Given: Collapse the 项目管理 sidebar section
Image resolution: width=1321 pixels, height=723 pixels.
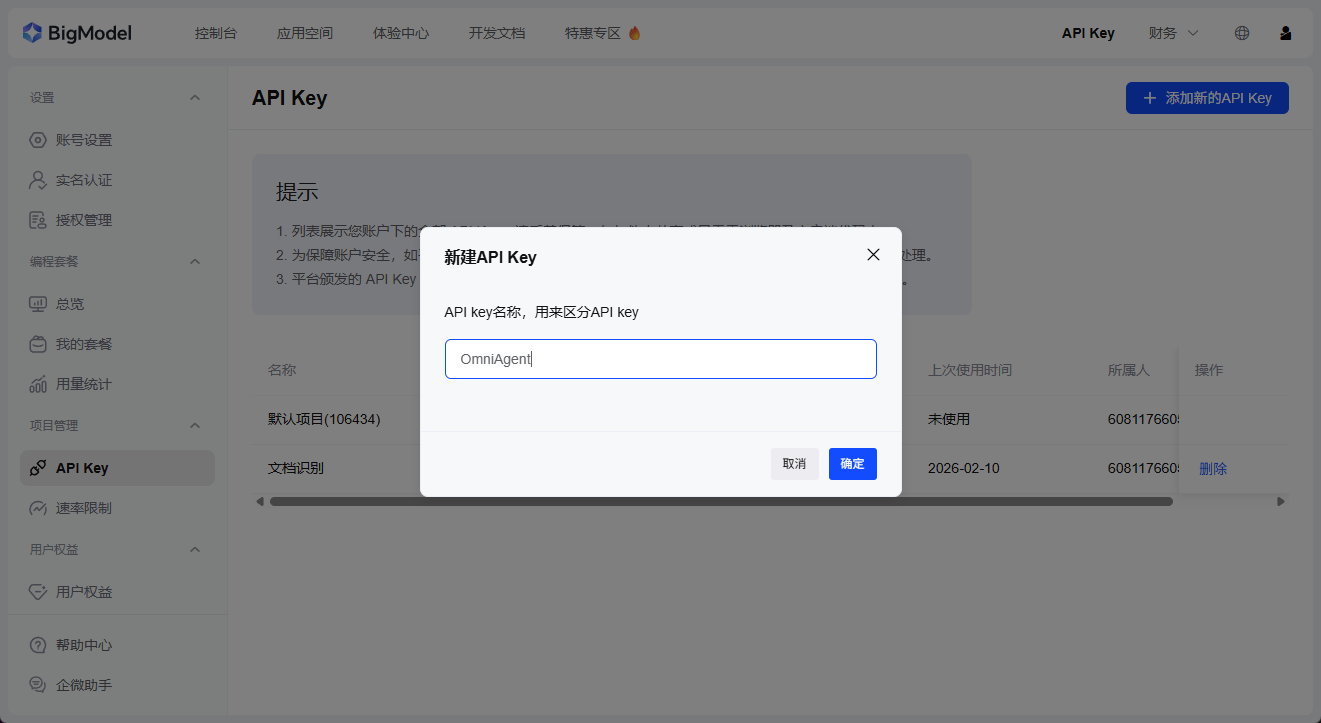Looking at the screenshot, I should [x=195, y=426].
